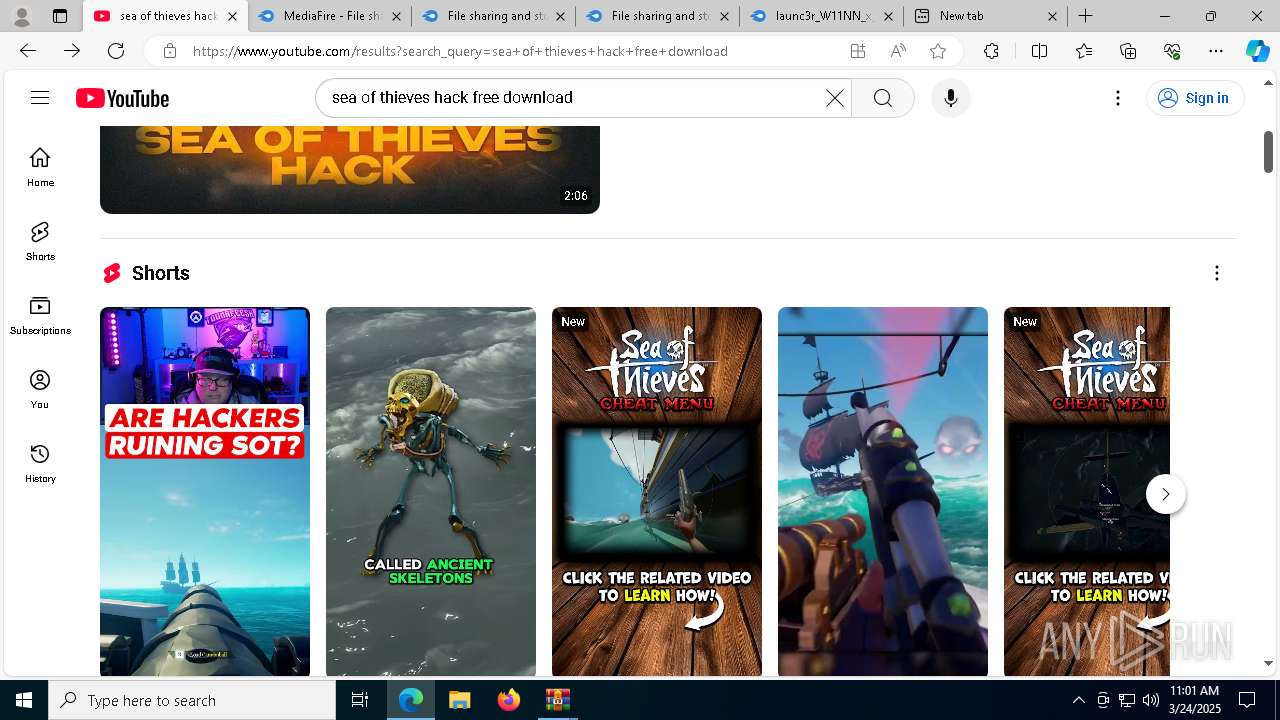Open the Windows Start menu
The width and height of the screenshot is (1280, 720).
click(x=24, y=700)
